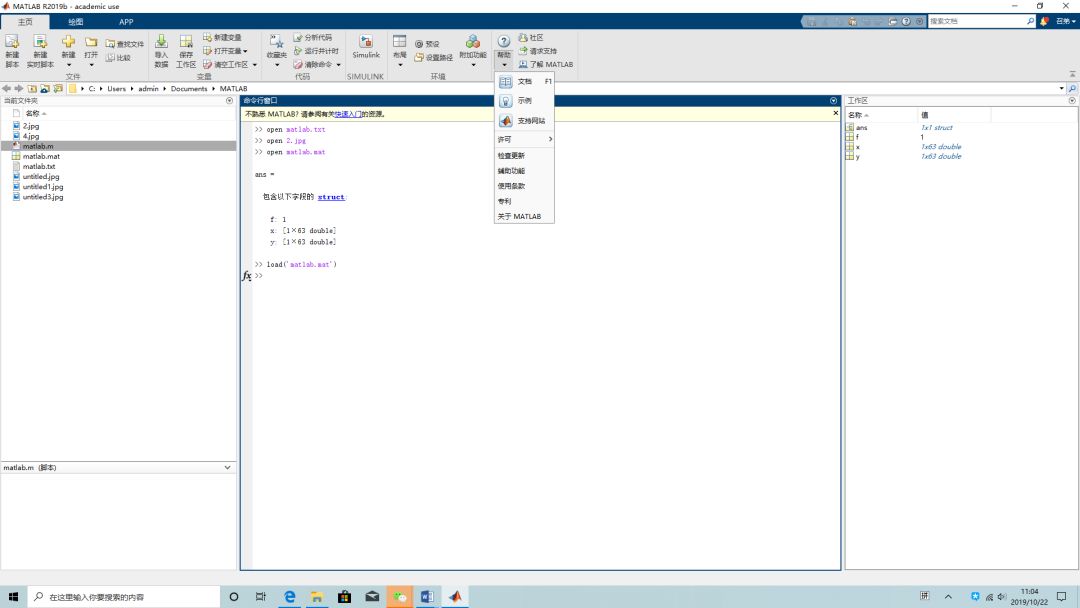Click the back navigation arrow in address bar
This screenshot has width=1080, height=608.
(6, 89)
